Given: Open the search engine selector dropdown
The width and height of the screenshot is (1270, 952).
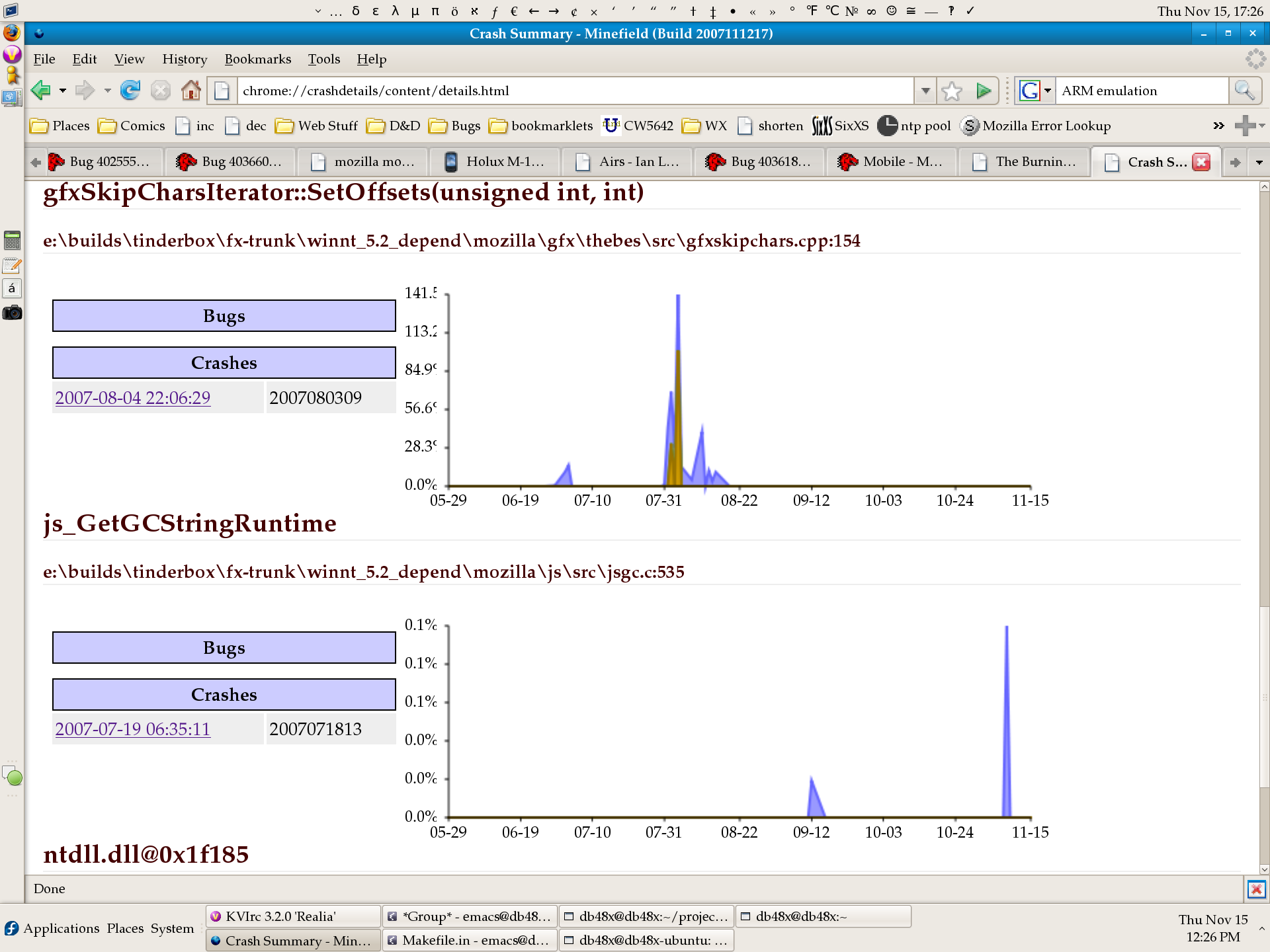Looking at the screenshot, I should [1048, 91].
